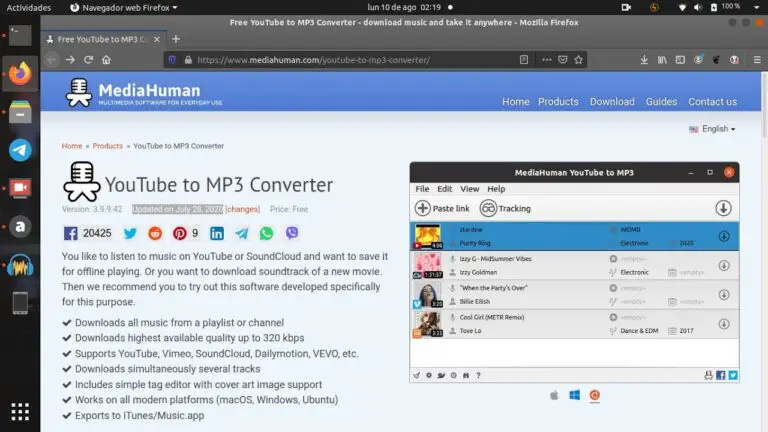Open Edit menu in MediaHuman window
Viewport: 768px width, 432px height.
(x=445, y=189)
